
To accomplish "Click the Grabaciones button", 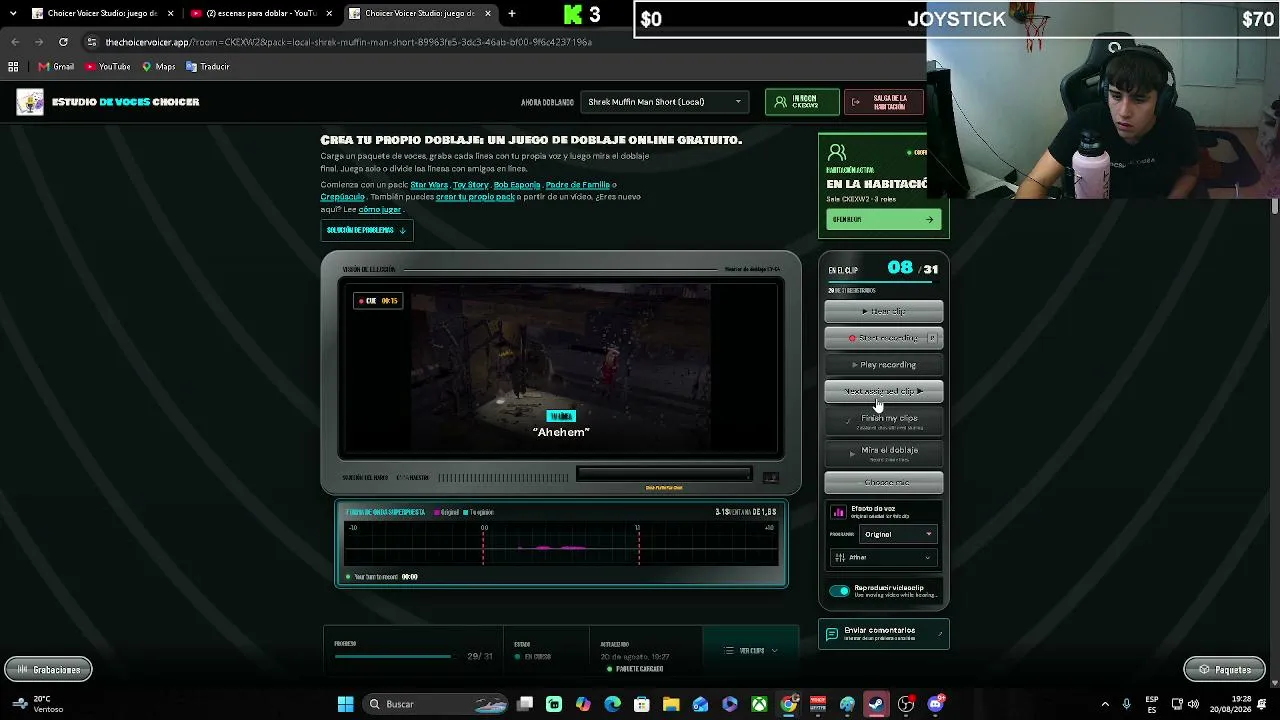I will [48, 670].
